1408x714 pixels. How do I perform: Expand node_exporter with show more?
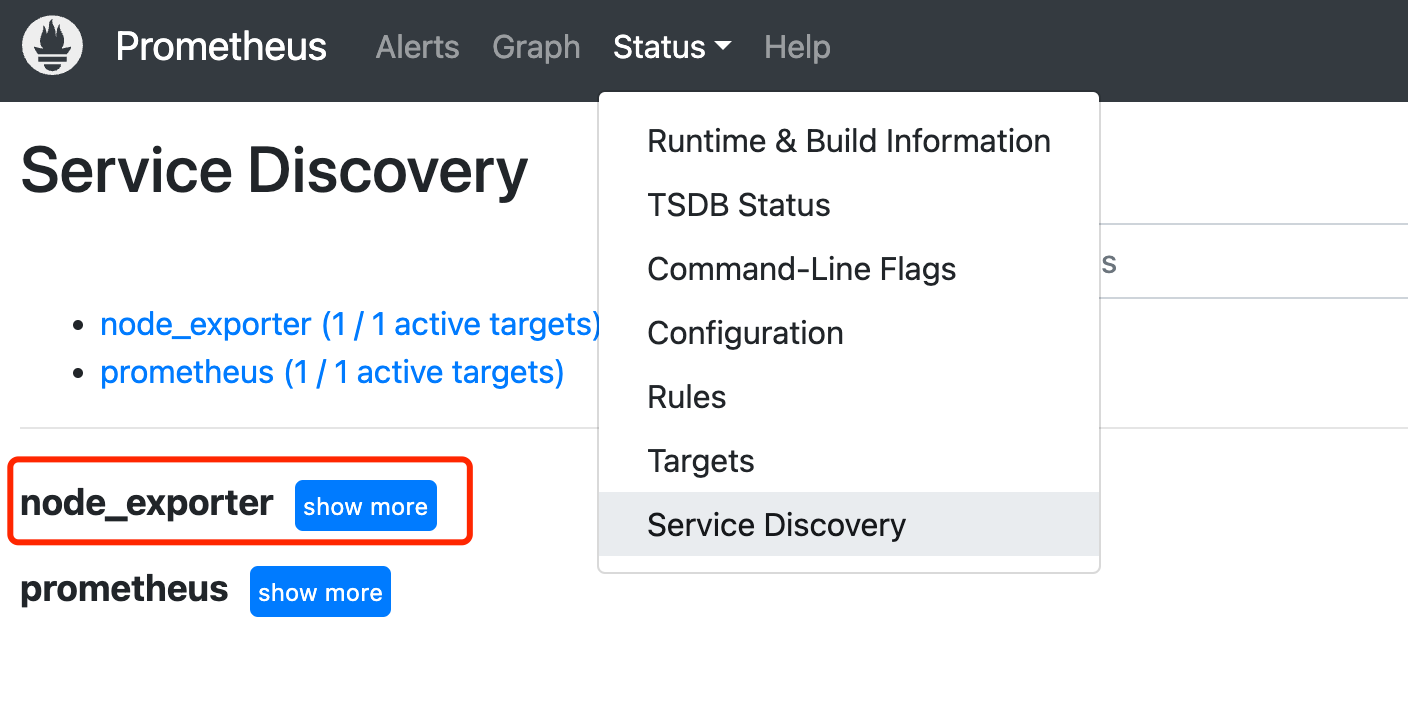[x=366, y=506]
